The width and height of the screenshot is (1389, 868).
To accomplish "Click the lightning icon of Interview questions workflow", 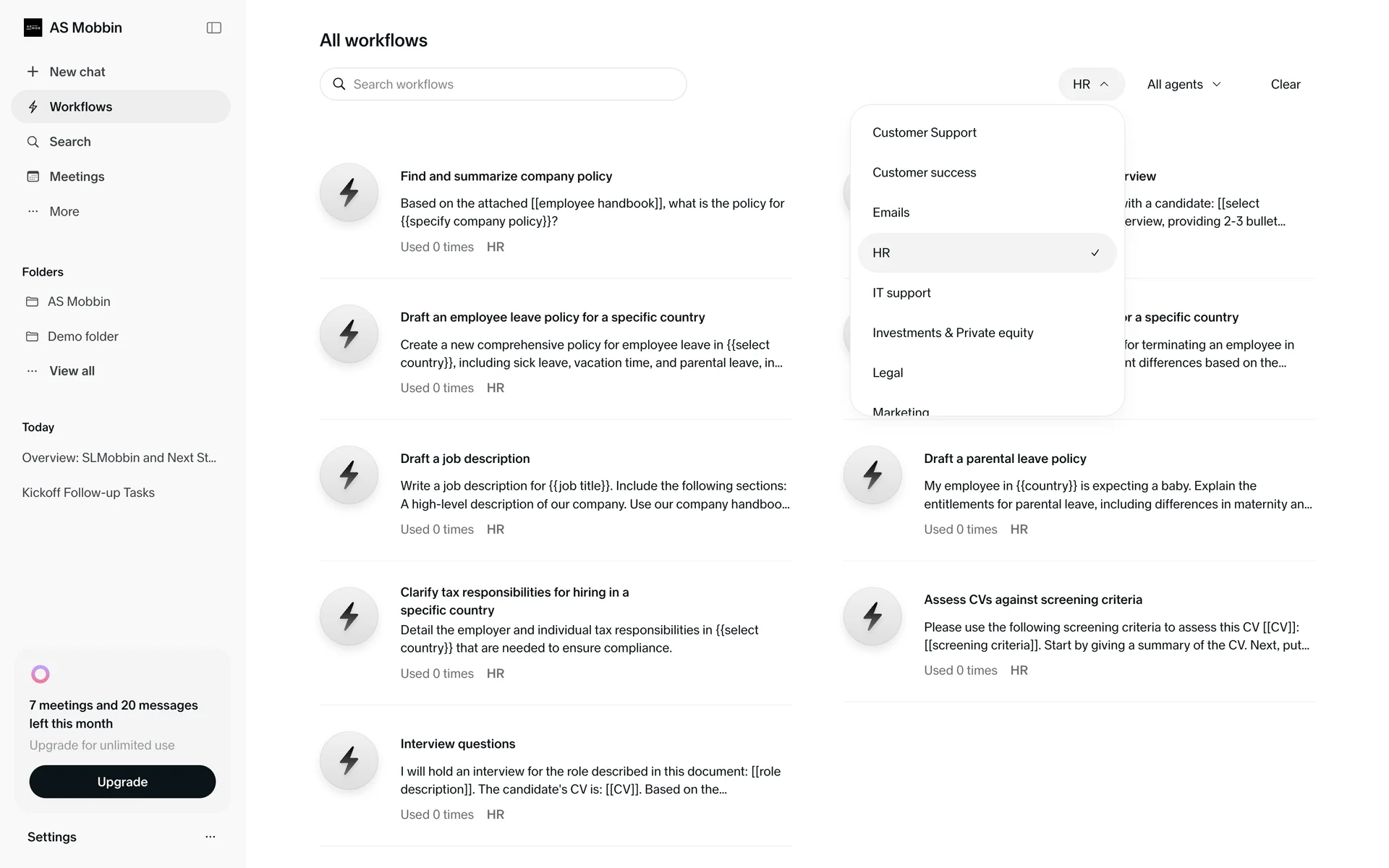I will coord(349,760).
